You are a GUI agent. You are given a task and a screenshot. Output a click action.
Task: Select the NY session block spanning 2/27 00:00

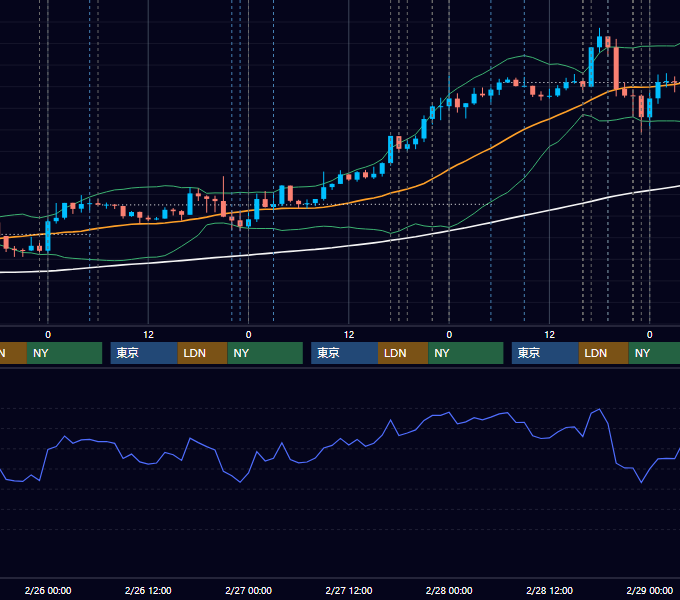[265, 353]
